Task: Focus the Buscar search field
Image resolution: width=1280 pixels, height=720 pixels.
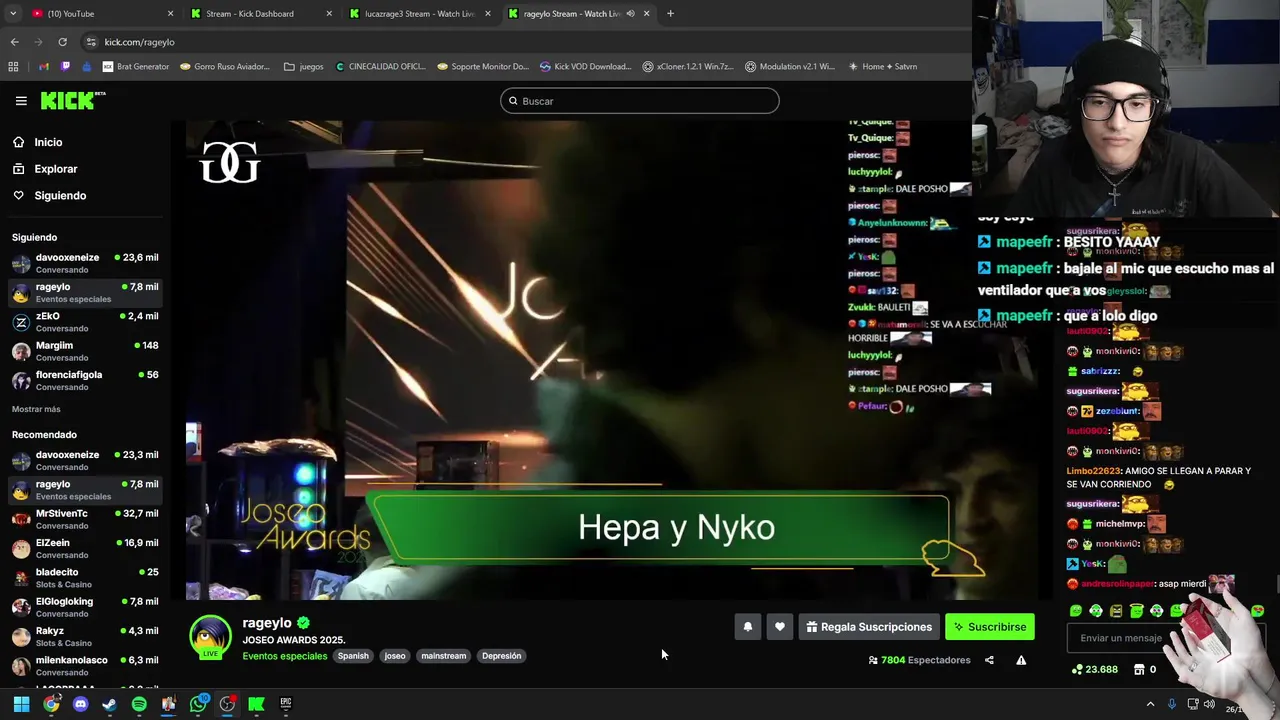Action: (640, 101)
